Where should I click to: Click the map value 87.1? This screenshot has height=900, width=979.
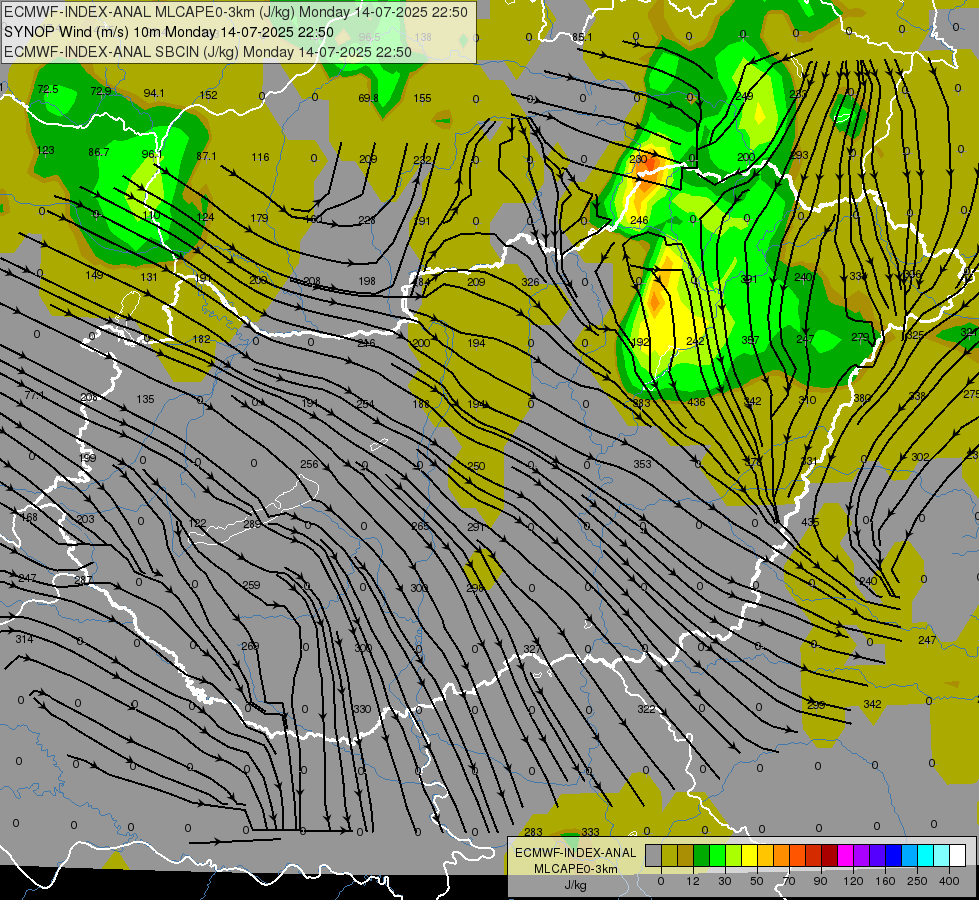[x=206, y=156]
